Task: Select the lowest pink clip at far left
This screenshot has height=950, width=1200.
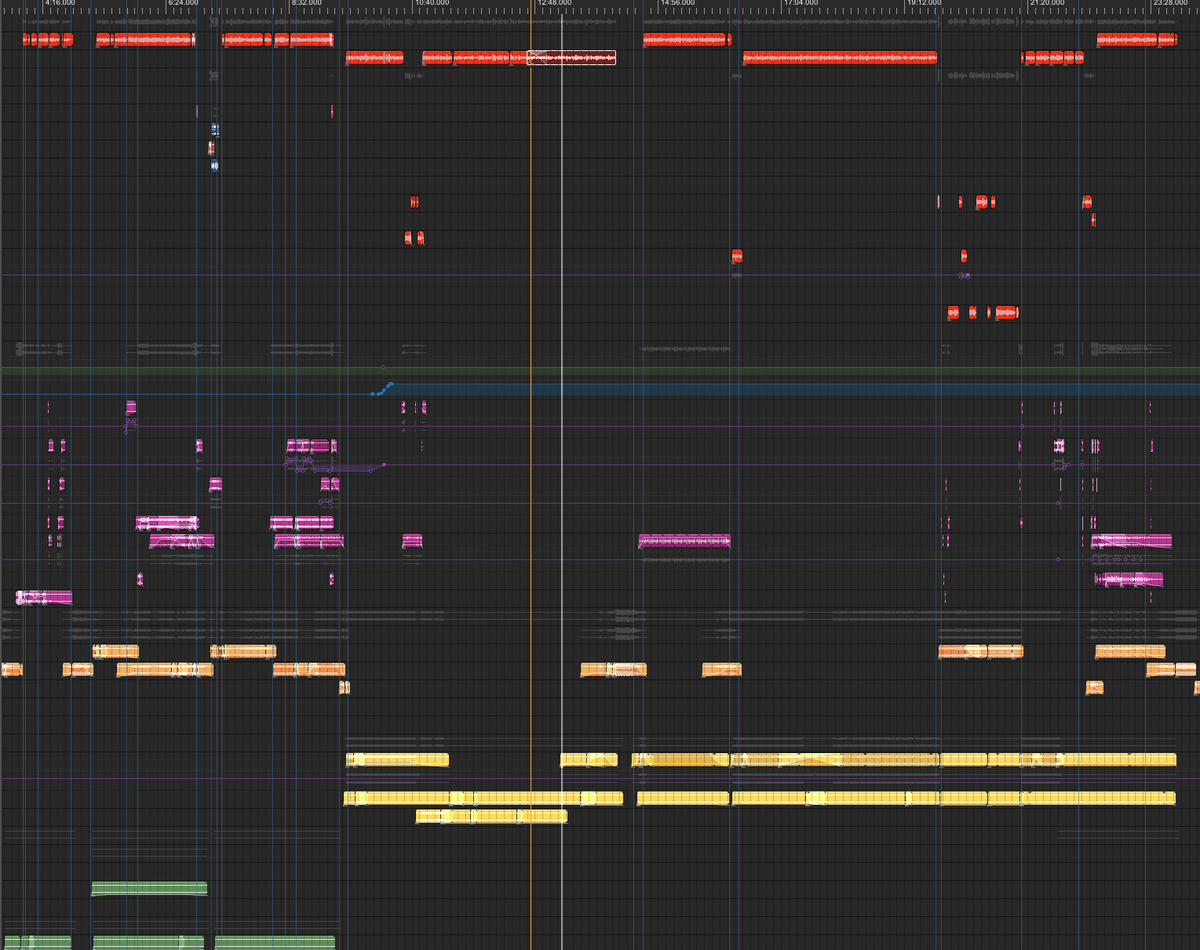Action: point(44,598)
